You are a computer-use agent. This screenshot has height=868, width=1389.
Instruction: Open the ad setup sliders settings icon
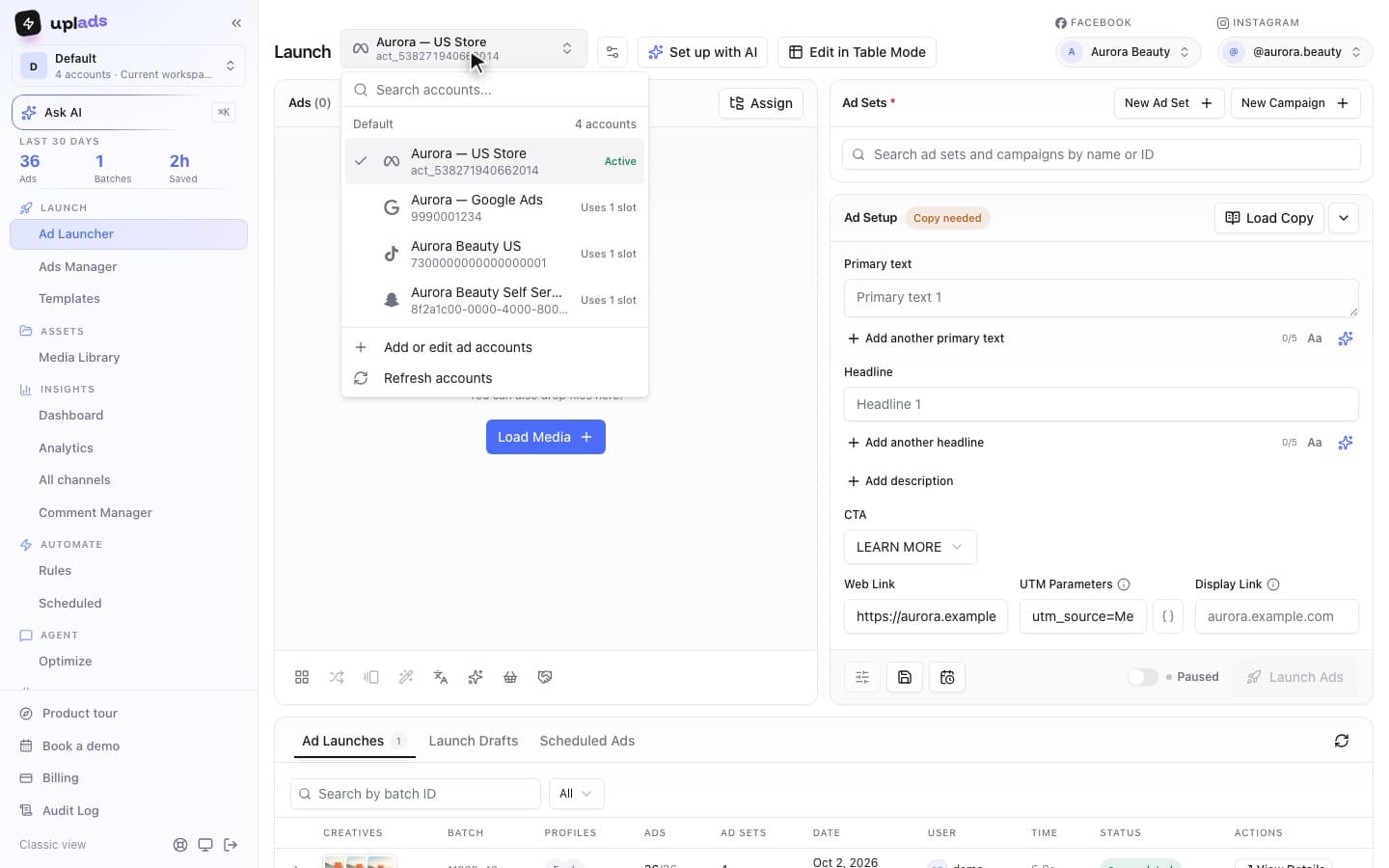[x=862, y=677]
